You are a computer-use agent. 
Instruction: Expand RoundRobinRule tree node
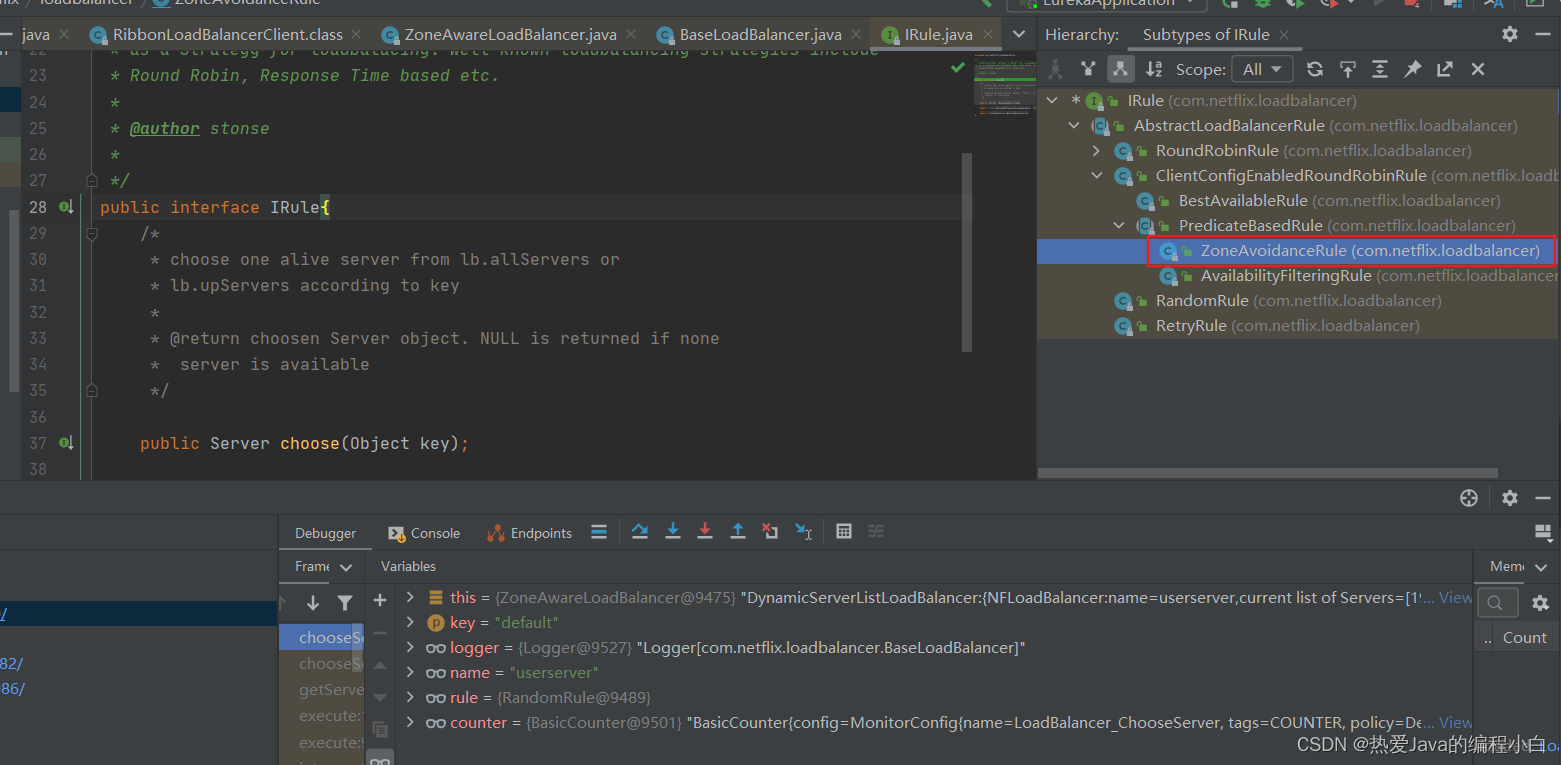click(1096, 150)
